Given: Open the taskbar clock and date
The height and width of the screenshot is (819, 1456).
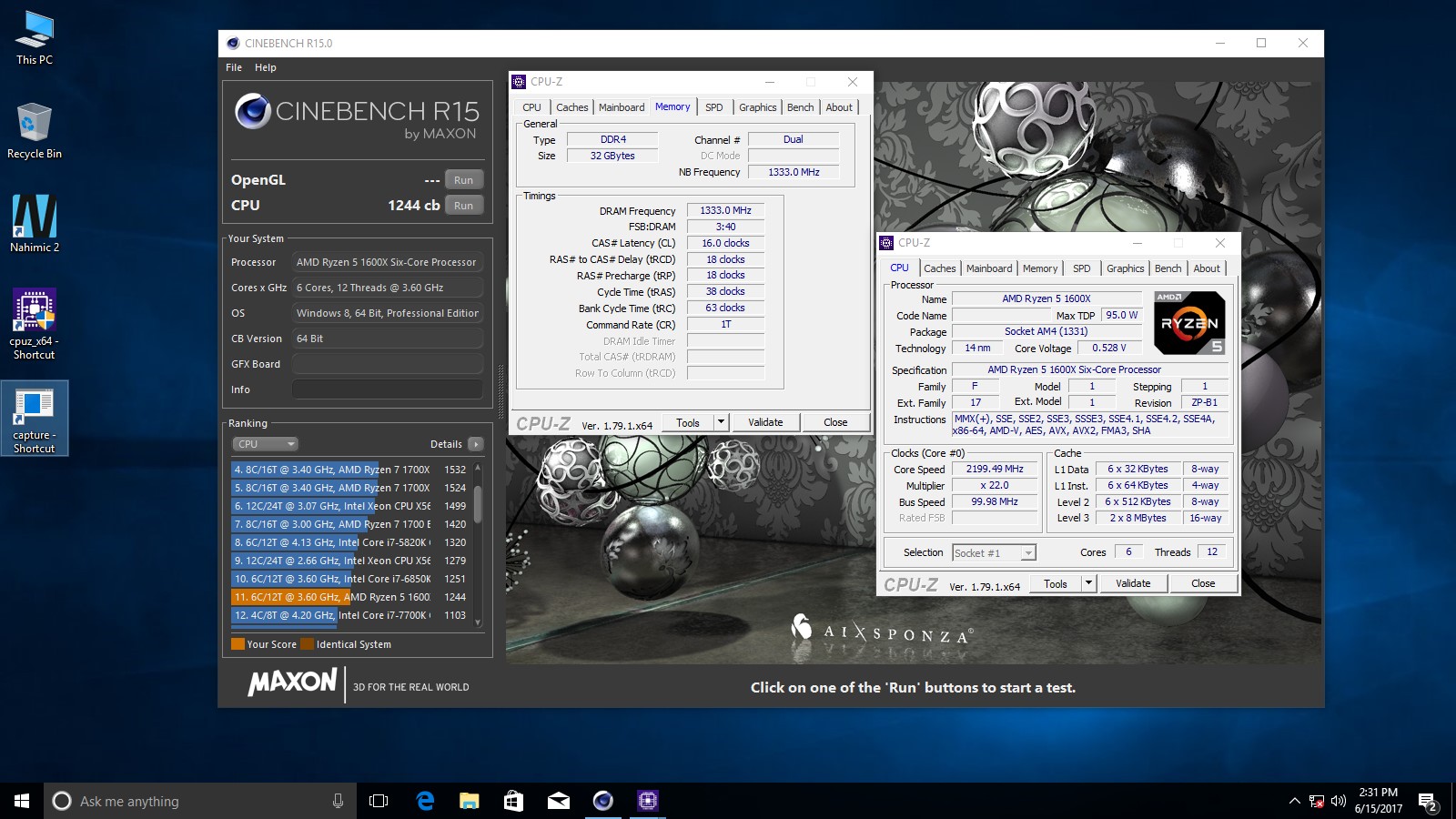Looking at the screenshot, I should 1378,801.
